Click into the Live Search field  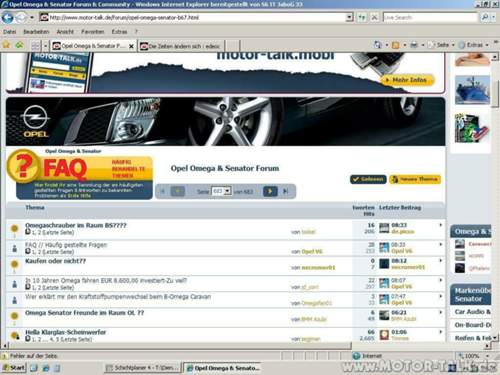click(x=430, y=17)
